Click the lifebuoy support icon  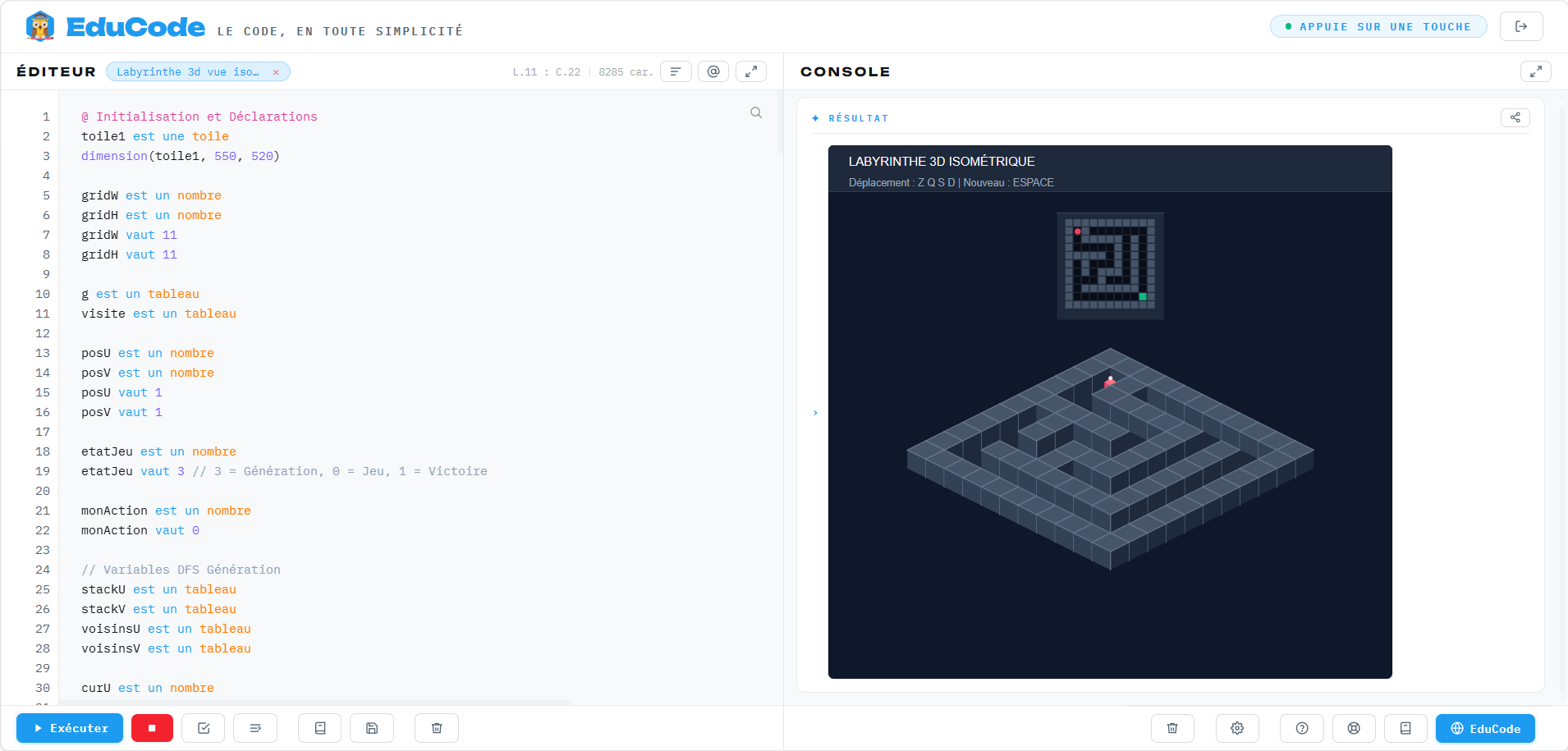click(x=1354, y=728)
